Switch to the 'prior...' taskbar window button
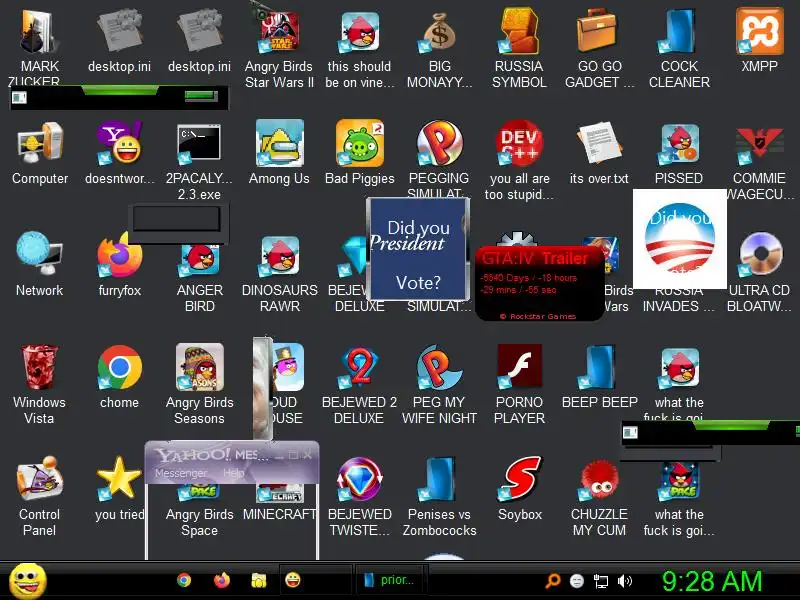This screenshot has height=600, width=800. [x=391, y=580]
